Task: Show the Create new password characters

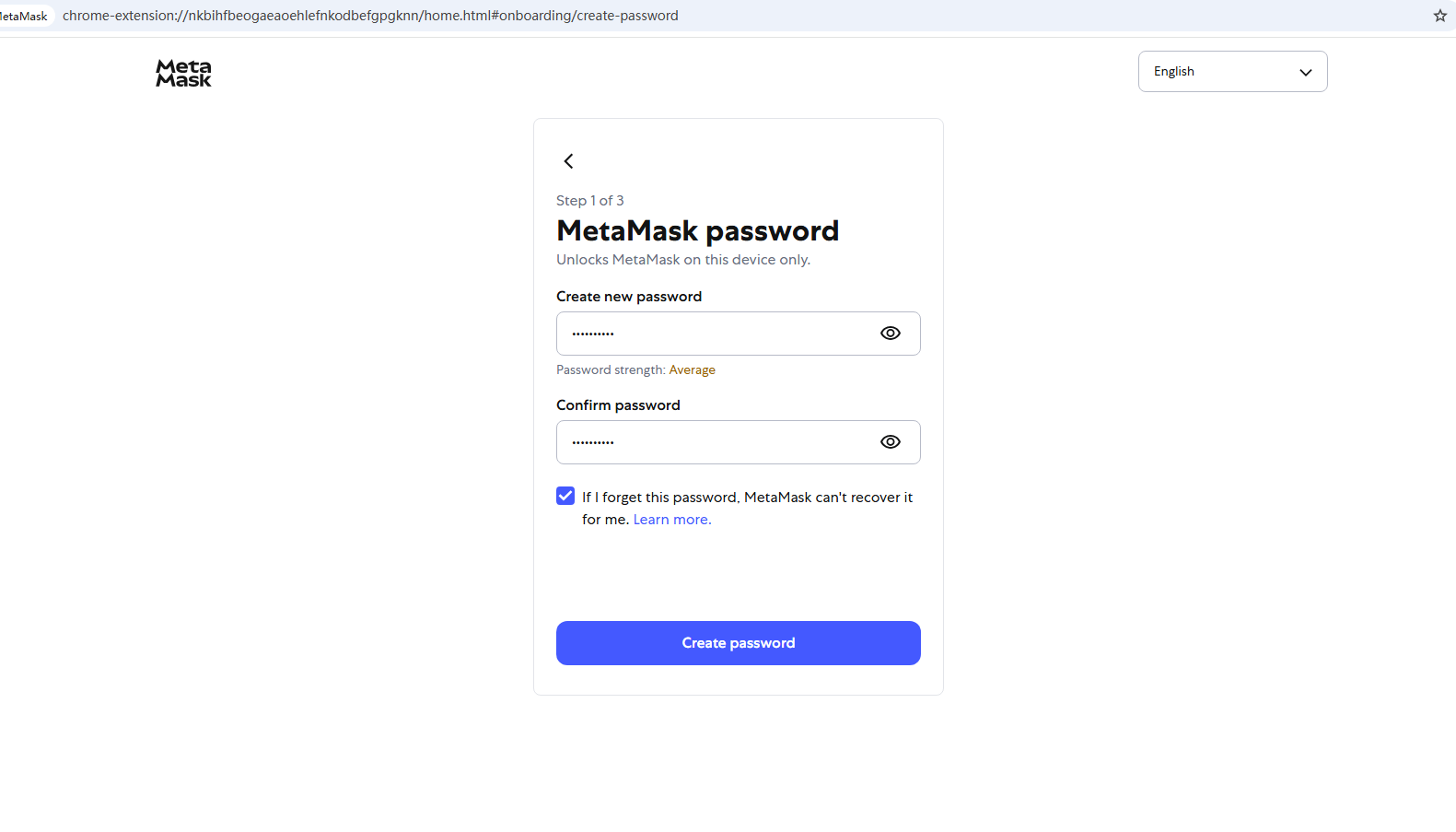Action: coord(890,334)
